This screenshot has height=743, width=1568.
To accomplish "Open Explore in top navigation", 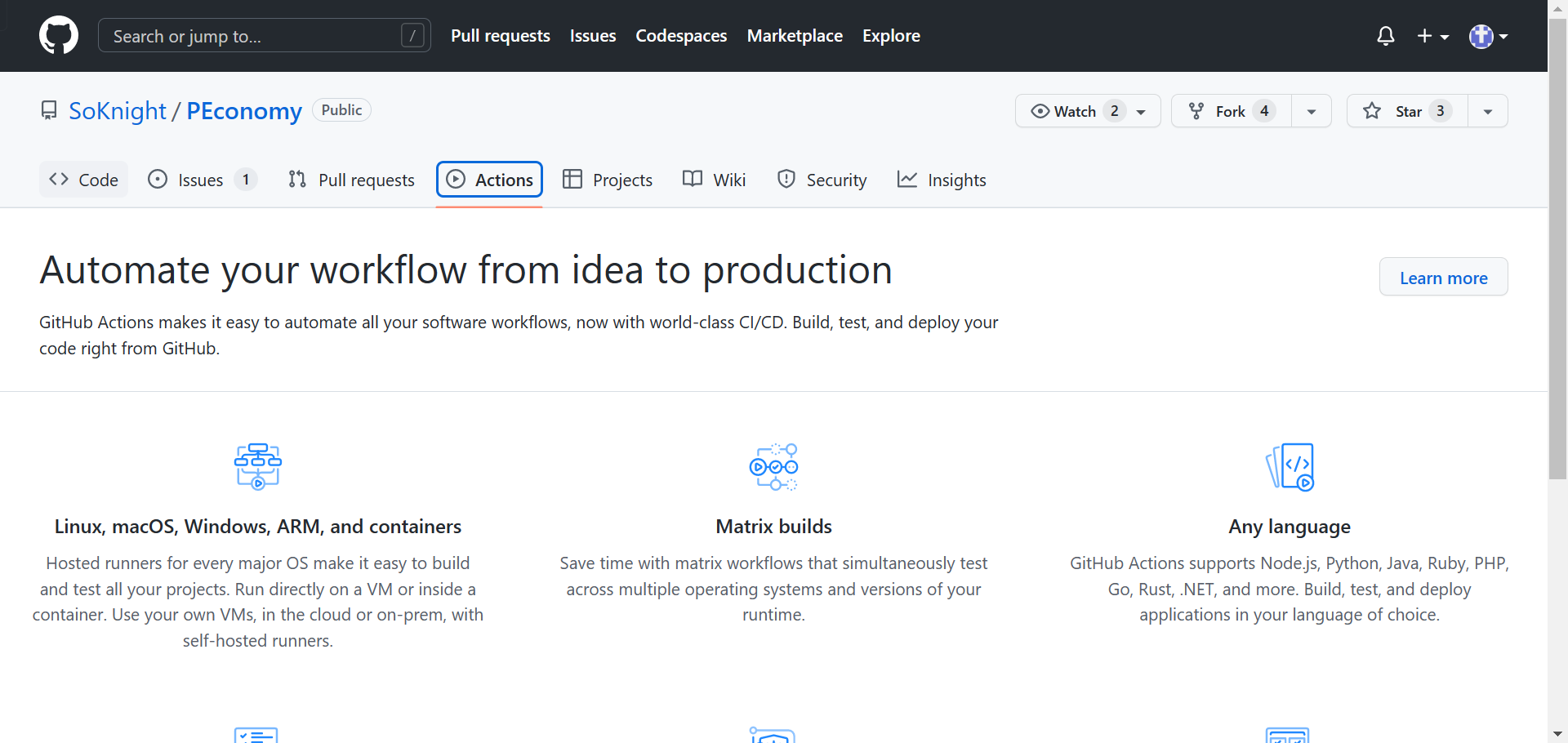I will 891,36.
